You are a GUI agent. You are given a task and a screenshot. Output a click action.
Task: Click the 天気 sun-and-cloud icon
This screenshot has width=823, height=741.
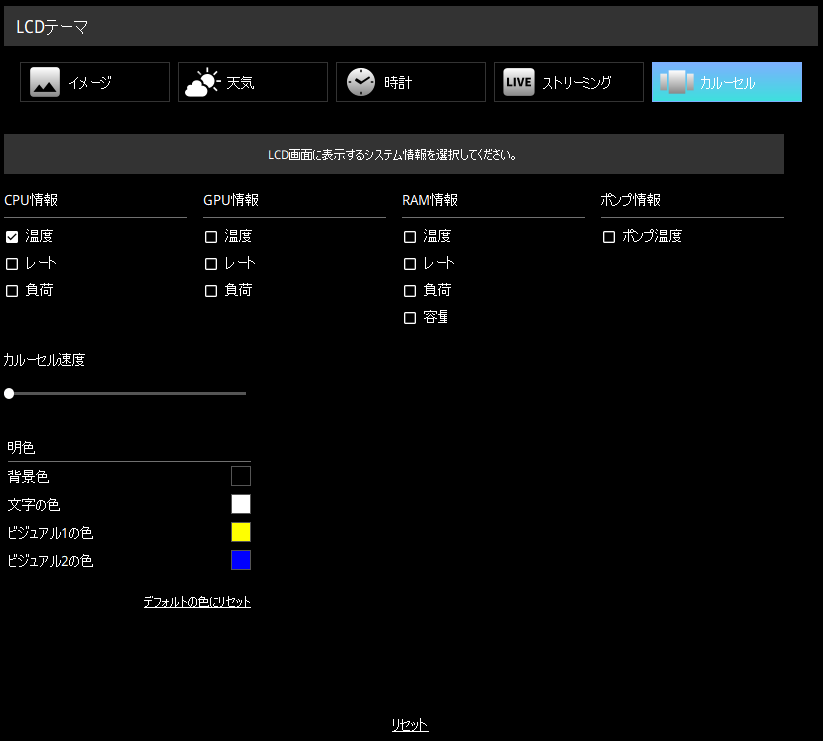[202, 82]
